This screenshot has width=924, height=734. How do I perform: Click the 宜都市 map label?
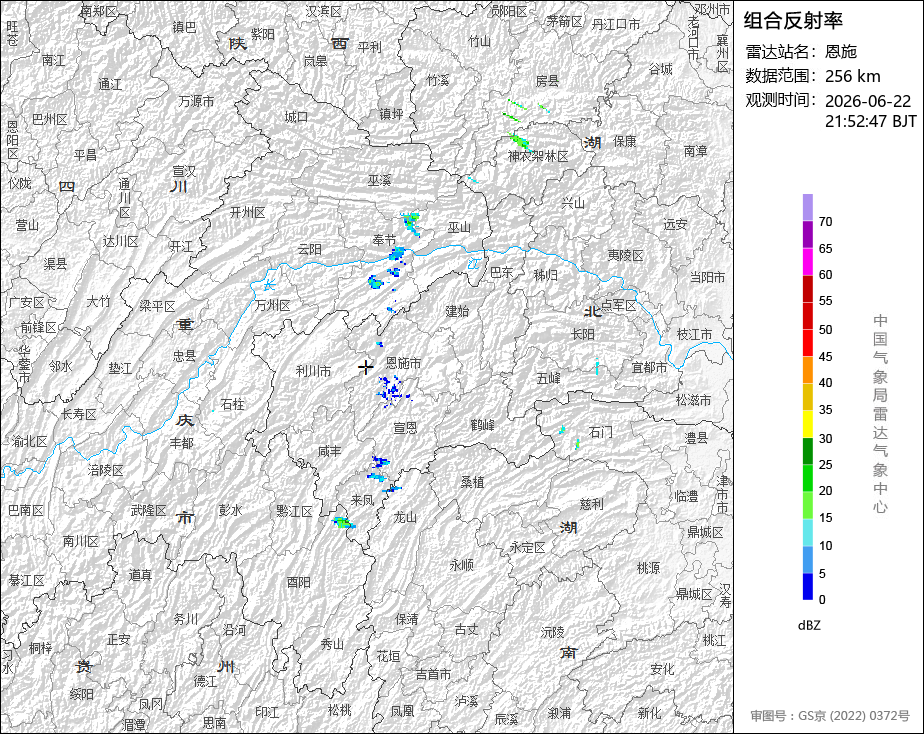[649, 368]
